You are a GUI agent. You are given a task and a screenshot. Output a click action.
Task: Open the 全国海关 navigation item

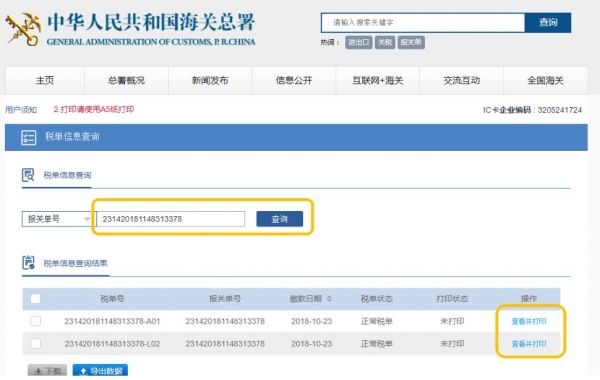546,80
